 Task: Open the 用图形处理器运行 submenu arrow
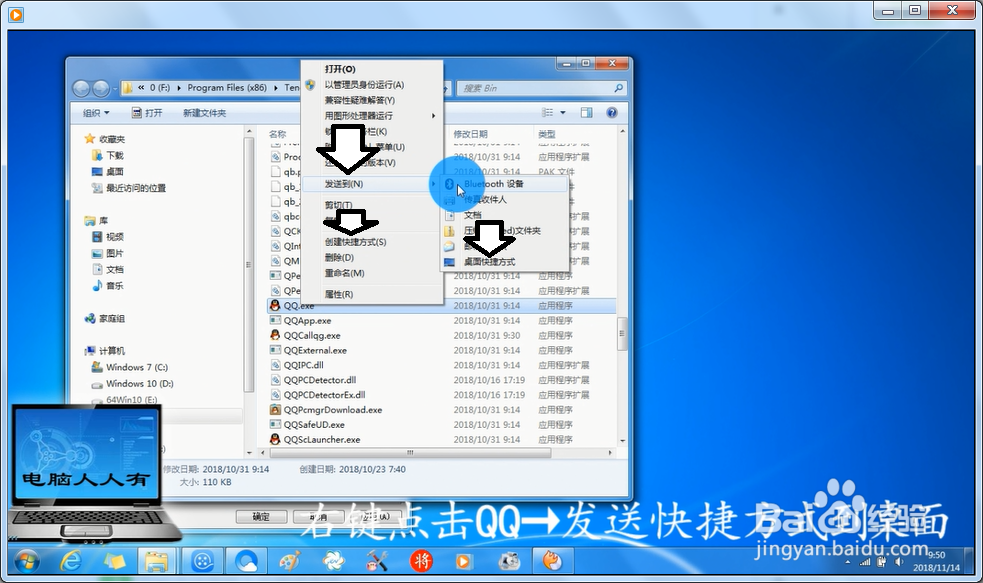coord(433,115)
